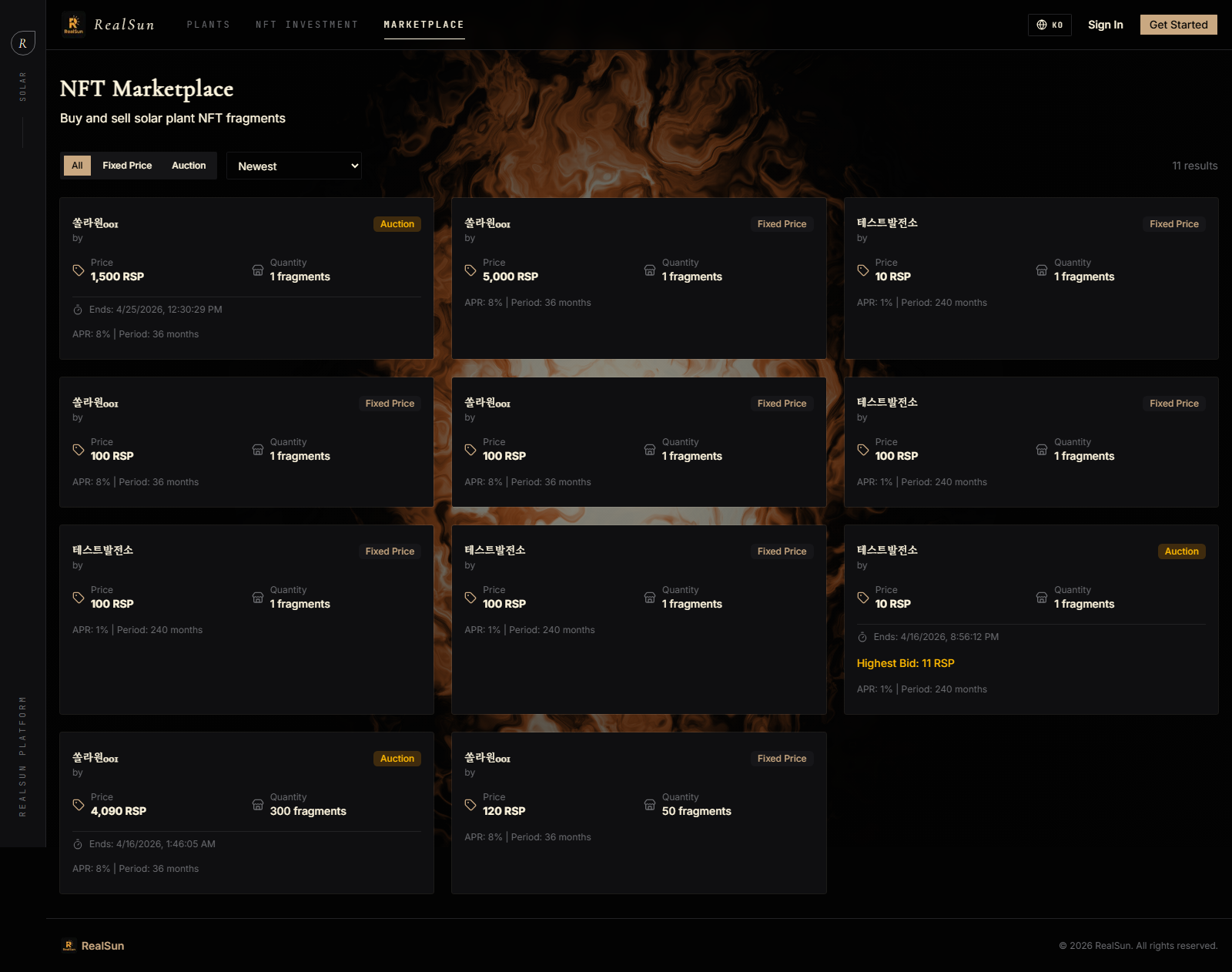
Task: Click the 11 results count
Action: [x=1195, y=166]
